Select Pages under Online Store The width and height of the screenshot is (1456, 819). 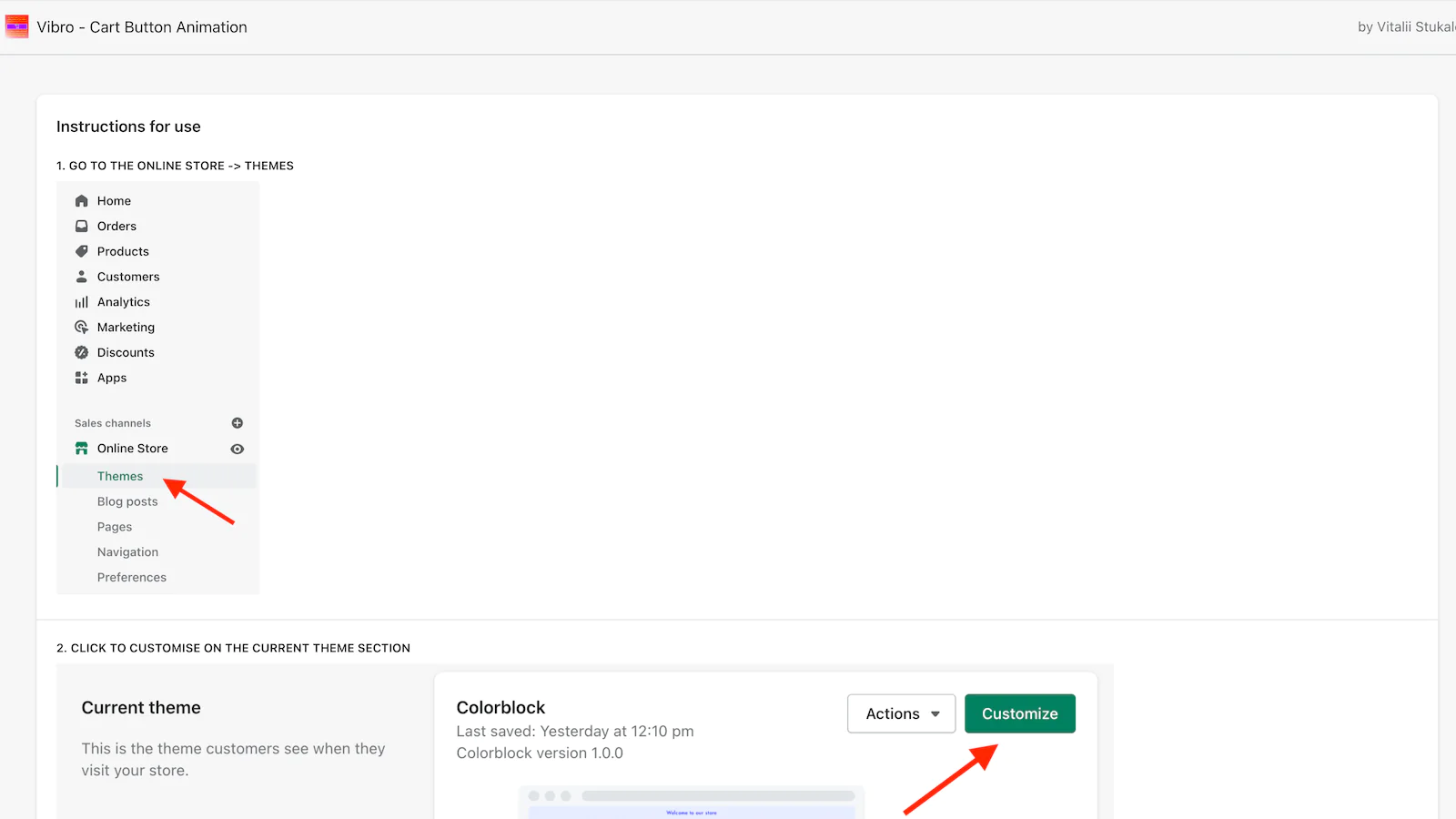pyautogui.click(x=115, y=527)
